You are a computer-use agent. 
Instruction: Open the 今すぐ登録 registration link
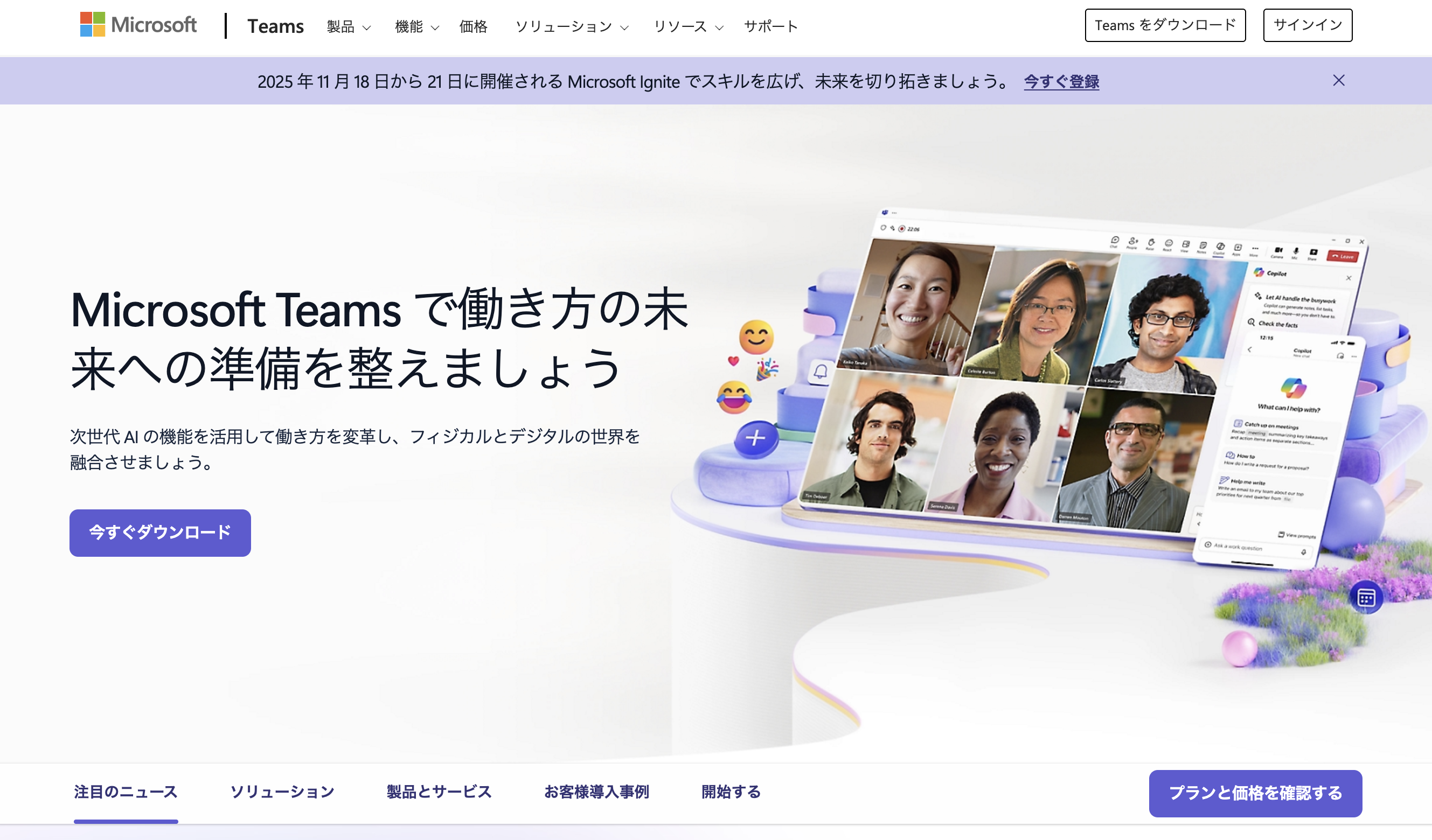[1061, 81]
